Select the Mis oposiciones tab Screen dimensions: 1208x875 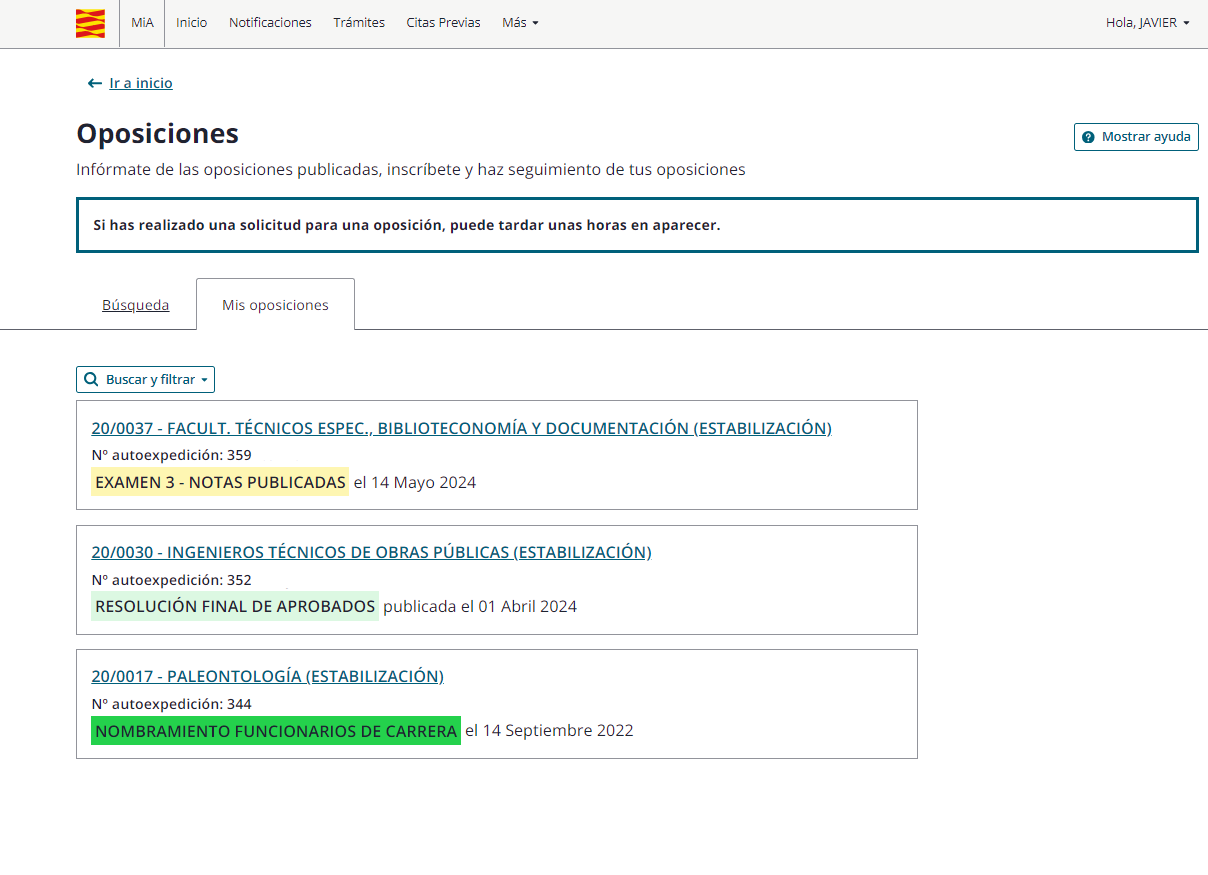click(275, 305)
